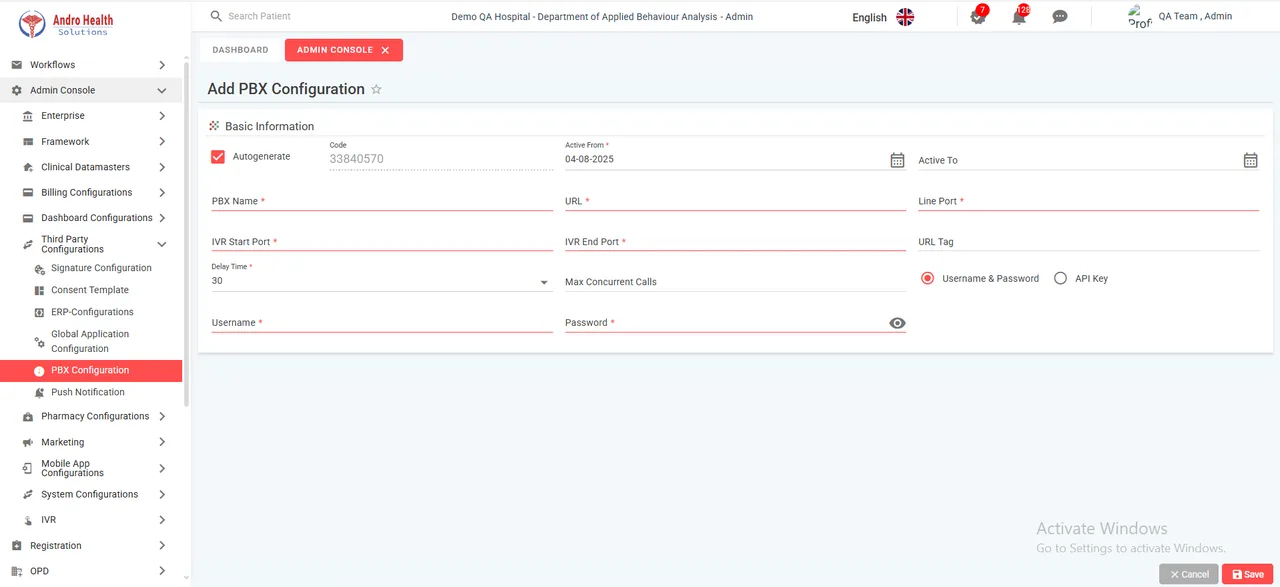The width and height of the screenshot is (1280, 587).
Task: Open the Delay Time dropdown
Action: coord(381,281)
